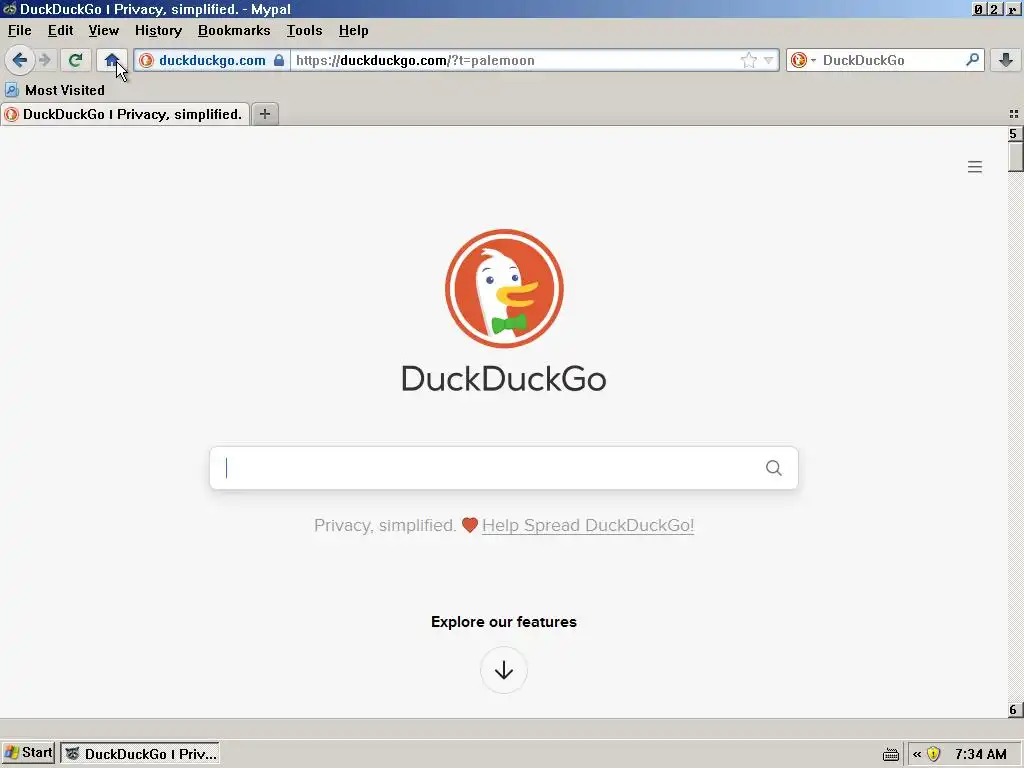The width and height of the screenshot is (1024, 768).
Task: Click the DuckDuckGo wordmark text
Action: point(504,379)
